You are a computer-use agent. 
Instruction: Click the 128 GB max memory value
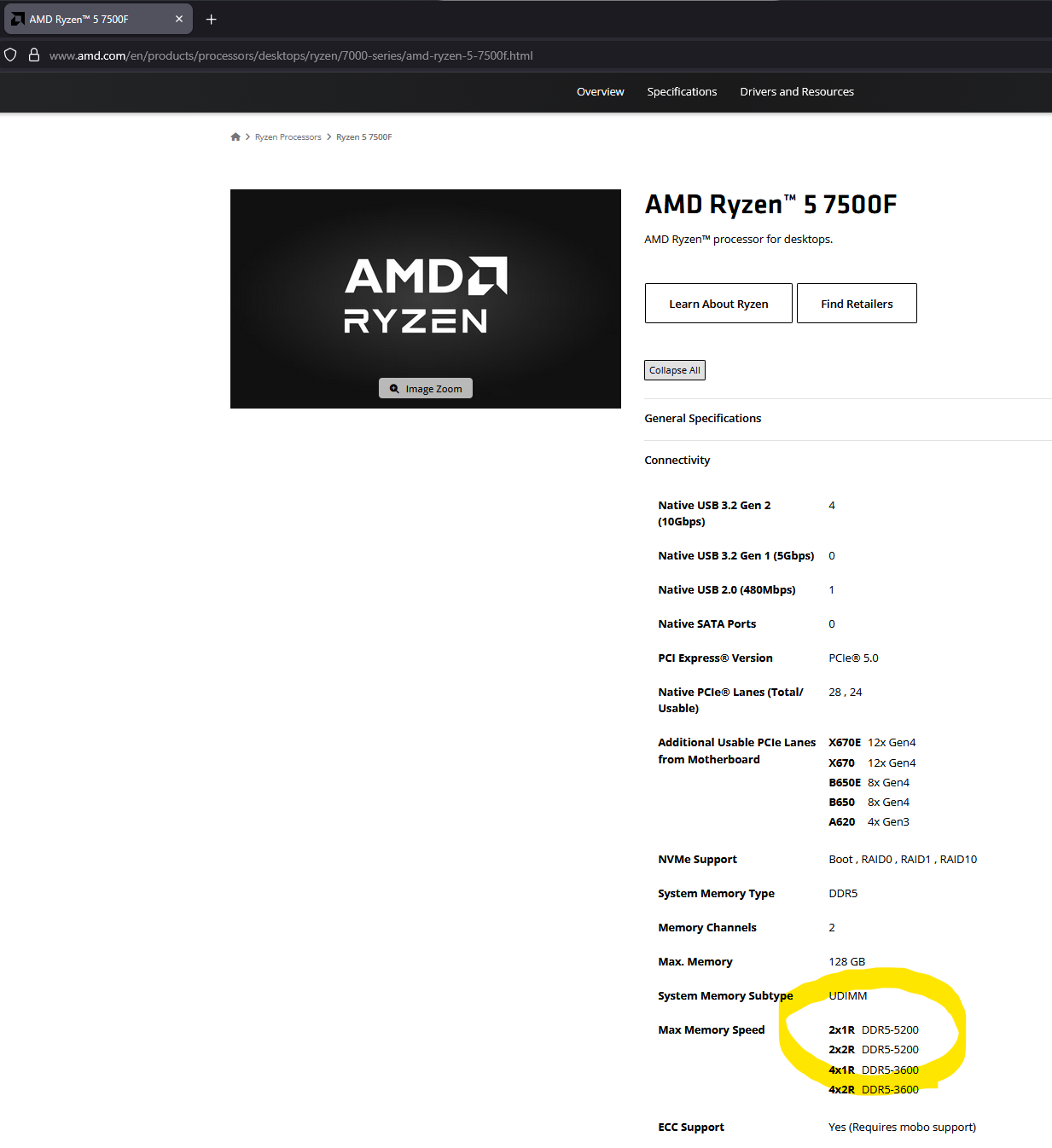(x=847, y=961)
